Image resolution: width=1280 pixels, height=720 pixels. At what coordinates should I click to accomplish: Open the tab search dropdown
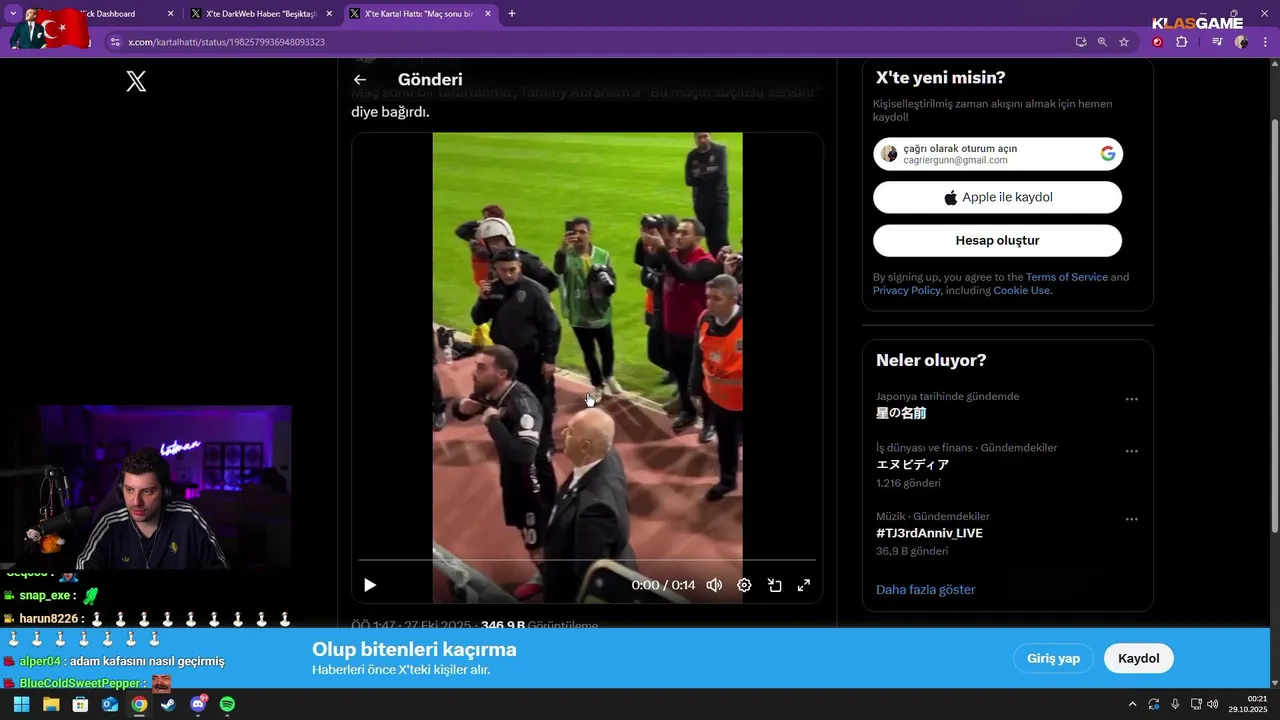pos(13,14)
